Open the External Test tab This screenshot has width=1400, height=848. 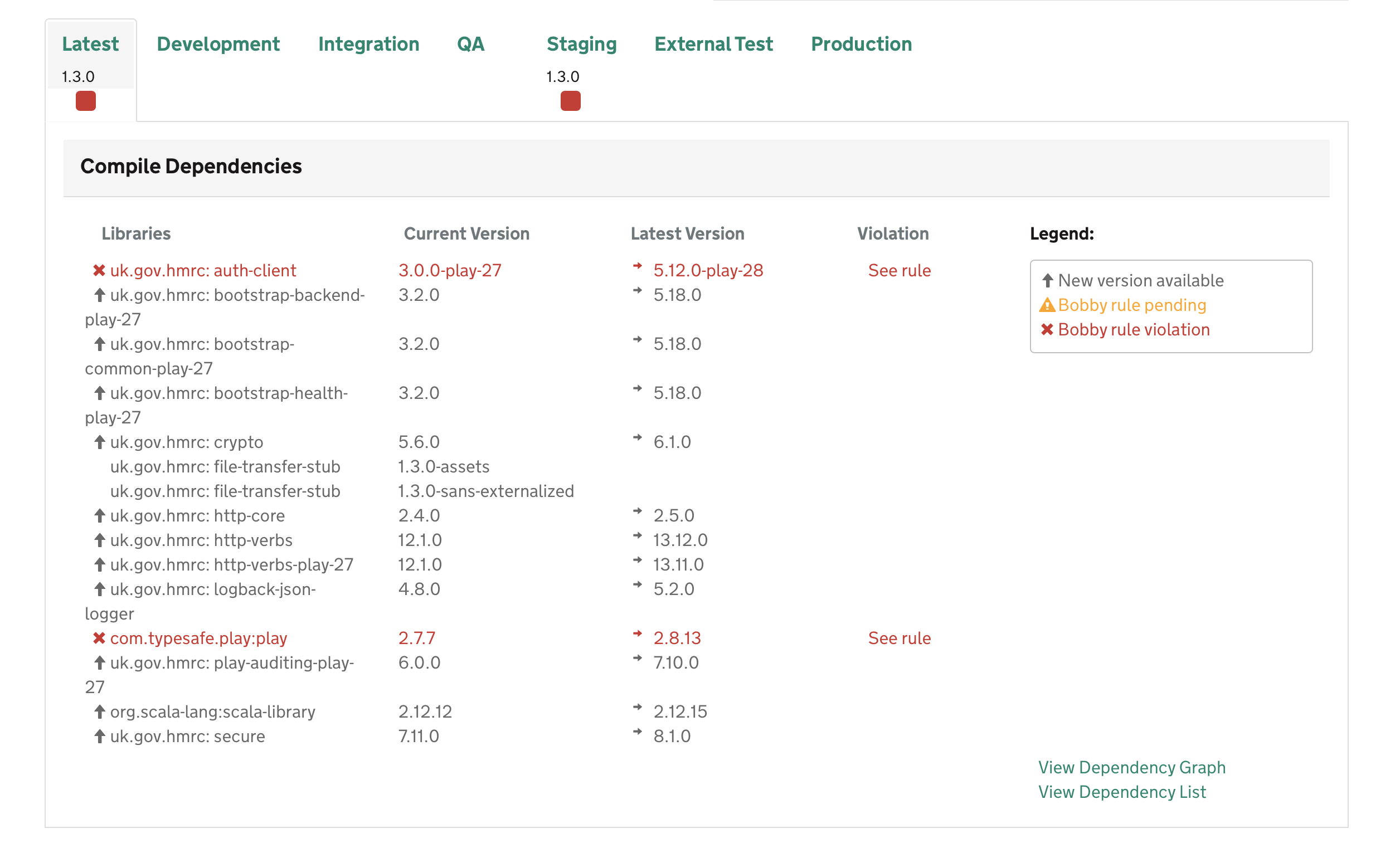[713, 43]
